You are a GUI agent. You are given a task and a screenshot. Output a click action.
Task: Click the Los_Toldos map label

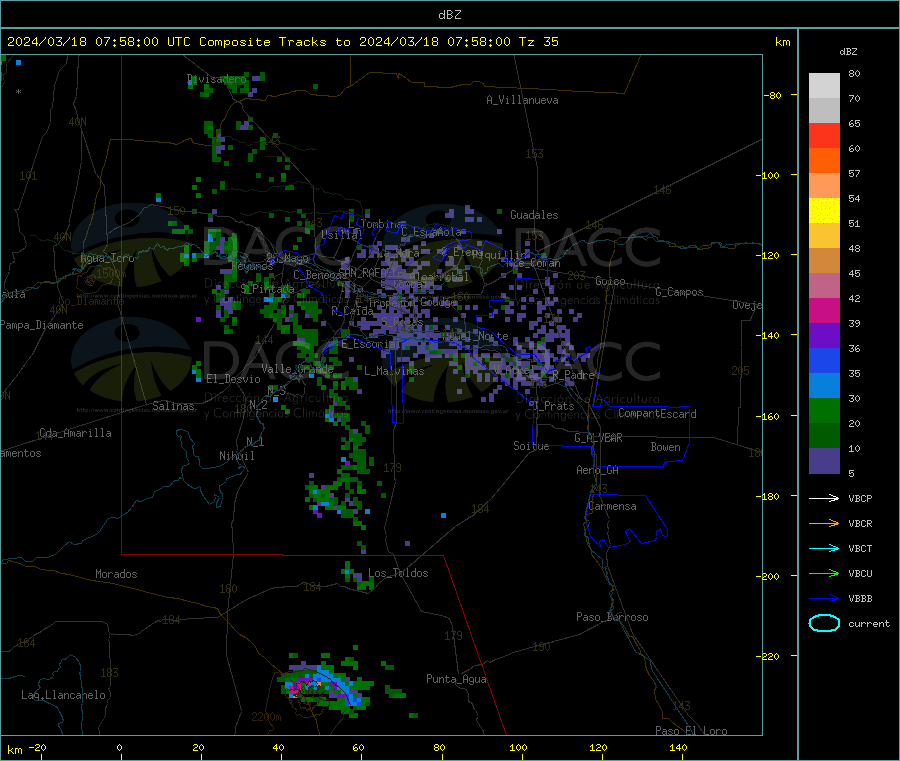click(398, 573)
